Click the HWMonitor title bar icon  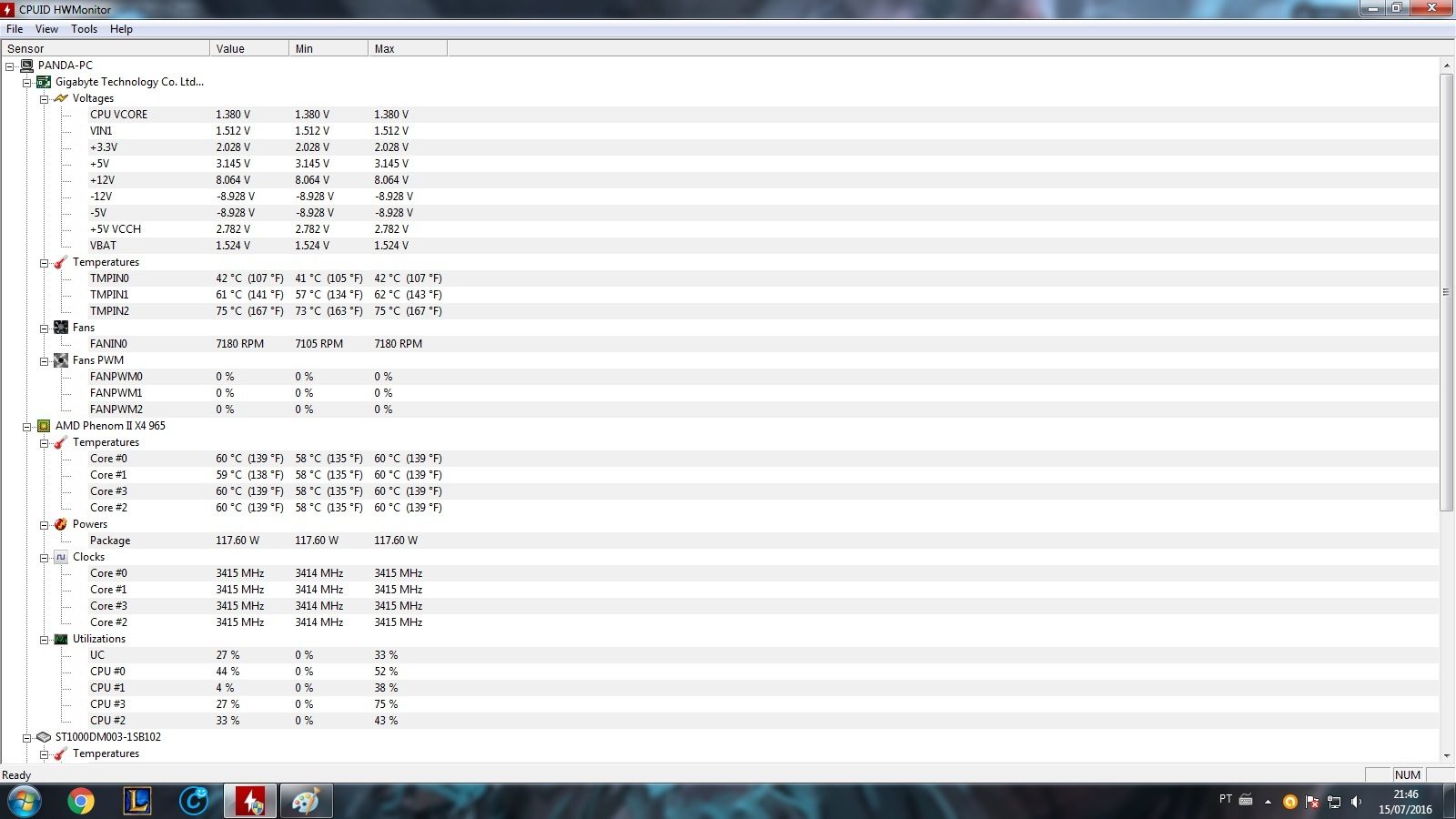[8, 9]
